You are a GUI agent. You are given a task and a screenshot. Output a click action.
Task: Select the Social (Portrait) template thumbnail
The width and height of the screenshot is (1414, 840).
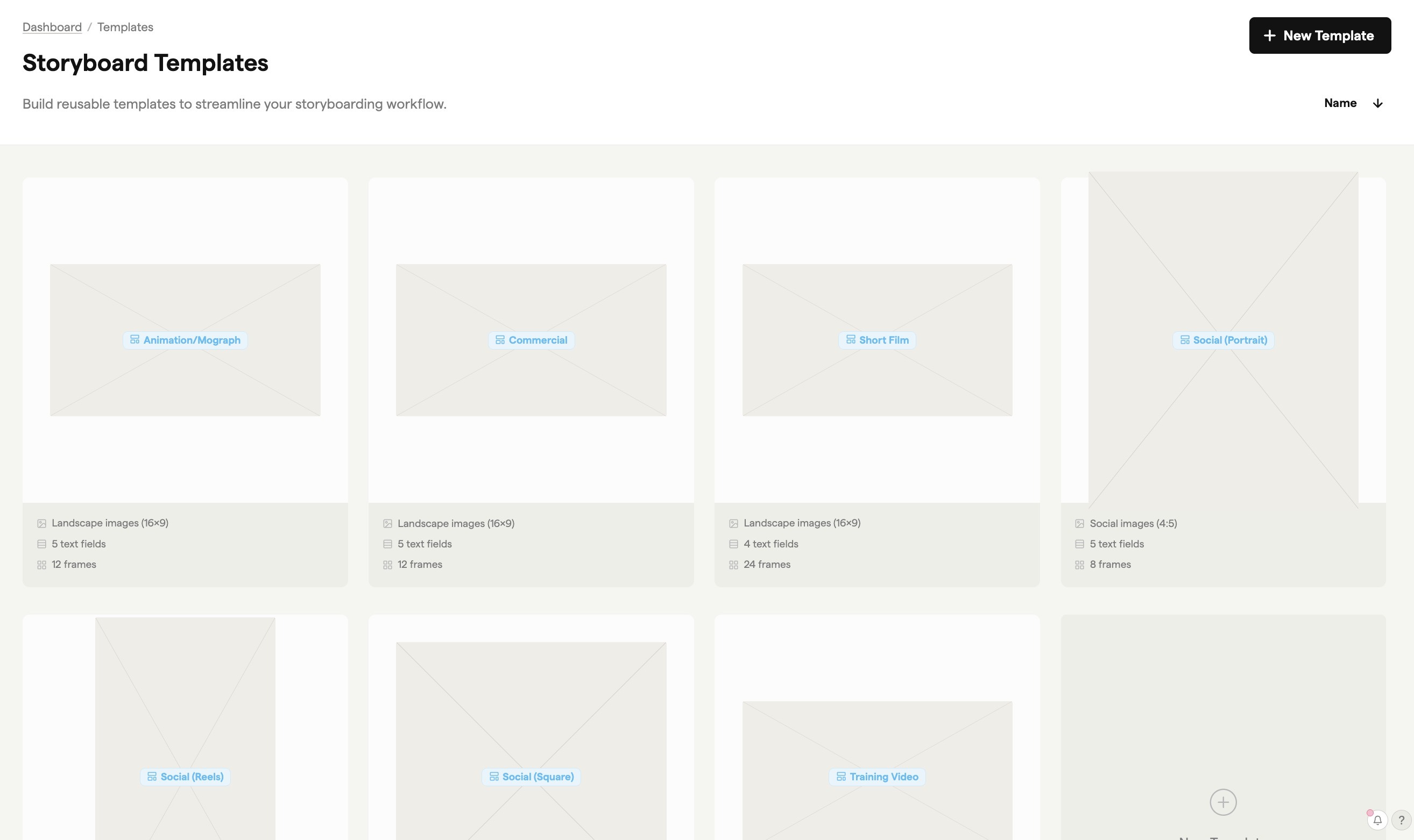1223,255
